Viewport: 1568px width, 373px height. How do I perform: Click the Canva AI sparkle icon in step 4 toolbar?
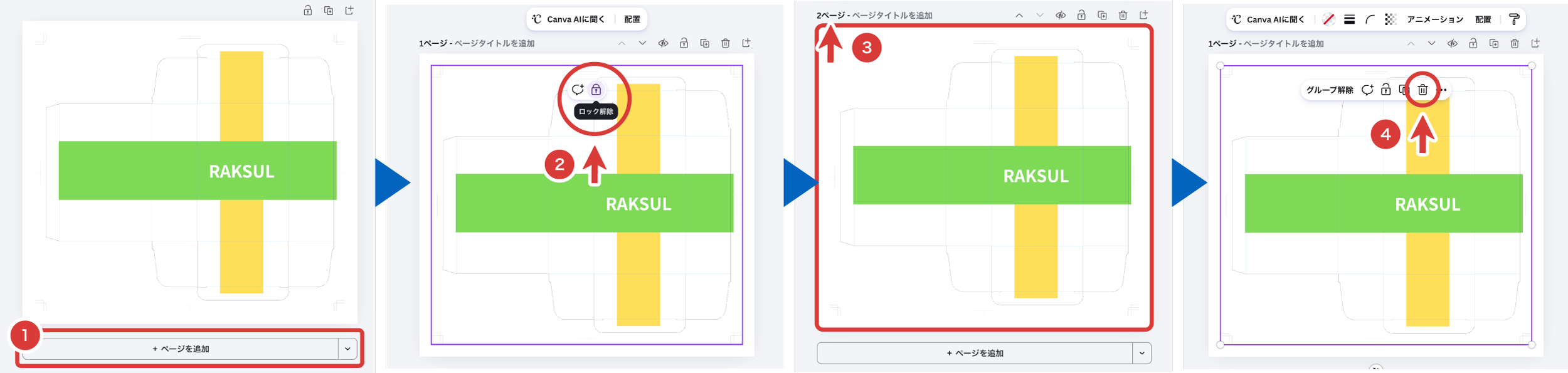click(1236, 19)
